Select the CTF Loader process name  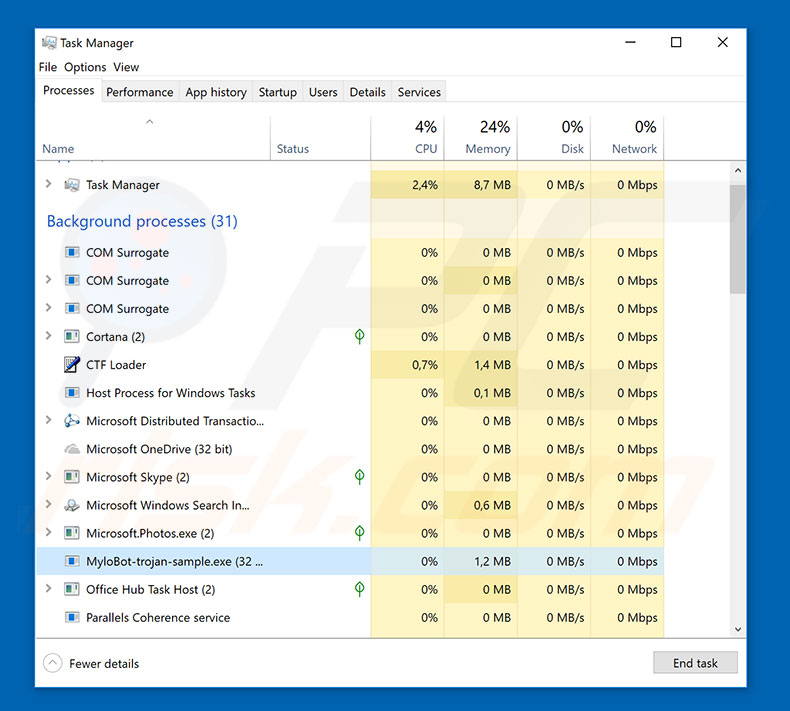[116, 365]
